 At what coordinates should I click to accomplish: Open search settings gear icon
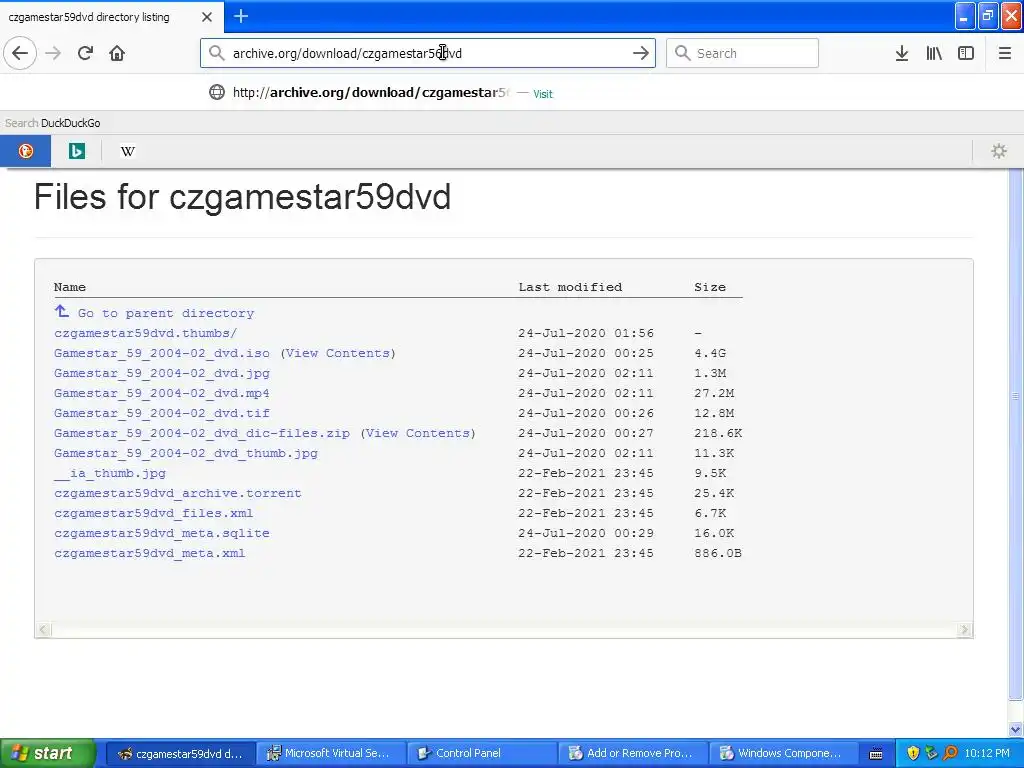(x=999, y=152)
